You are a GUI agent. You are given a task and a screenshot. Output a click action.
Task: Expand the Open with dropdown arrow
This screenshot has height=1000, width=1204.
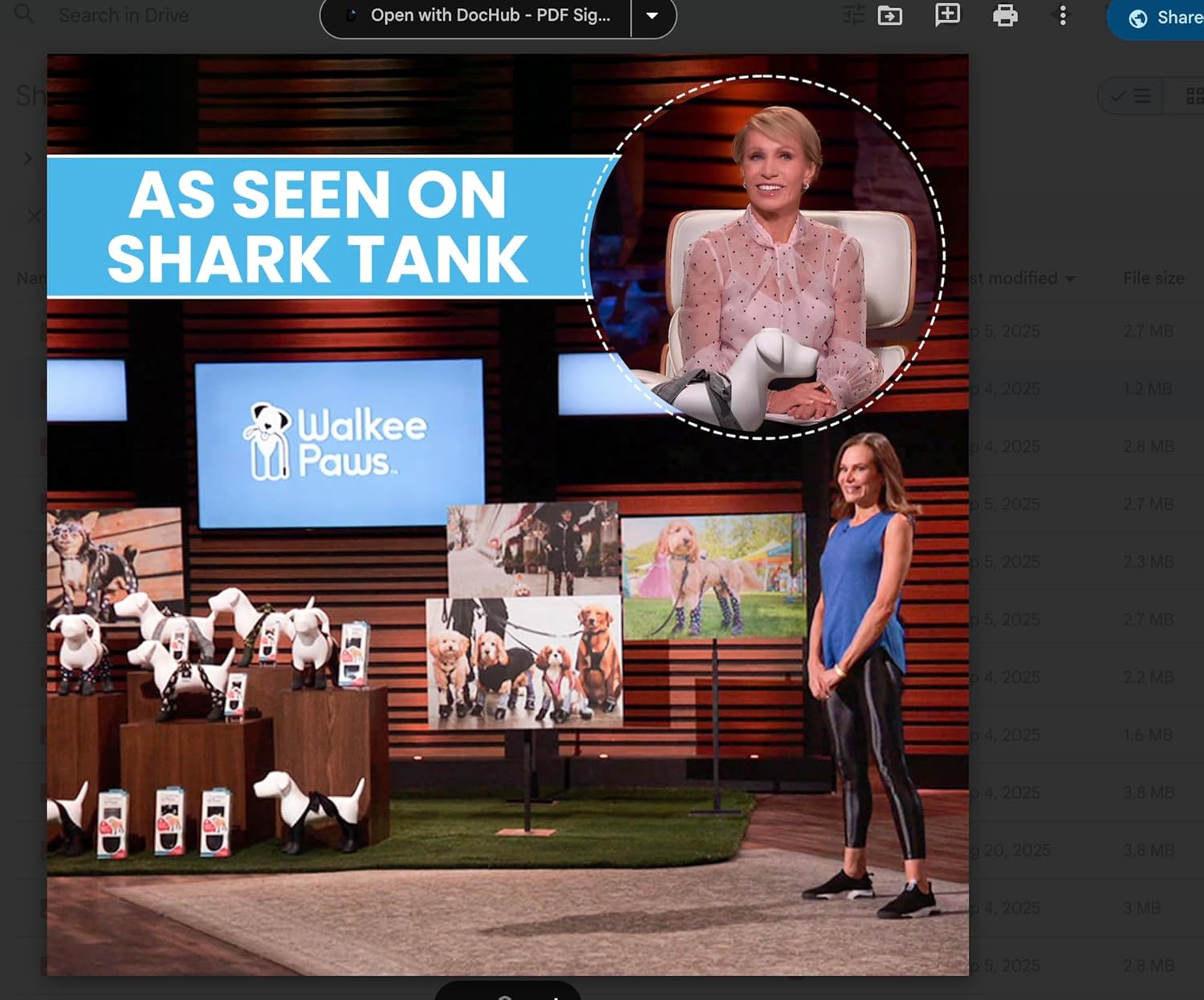(653, 16)
